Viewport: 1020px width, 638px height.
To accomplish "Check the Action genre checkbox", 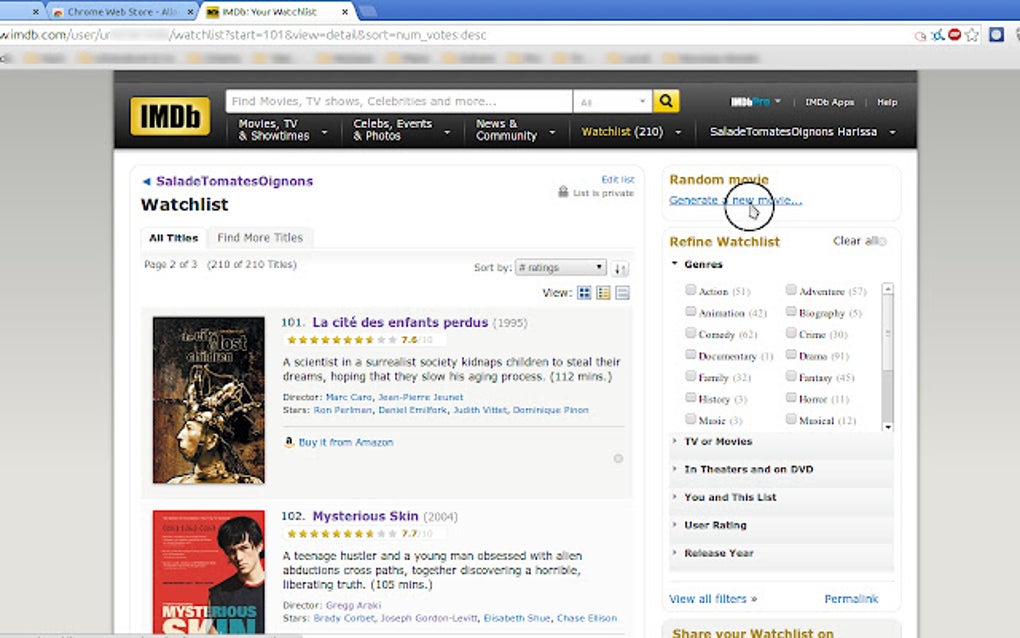I will pyautogui.click(x=691, y=289).
